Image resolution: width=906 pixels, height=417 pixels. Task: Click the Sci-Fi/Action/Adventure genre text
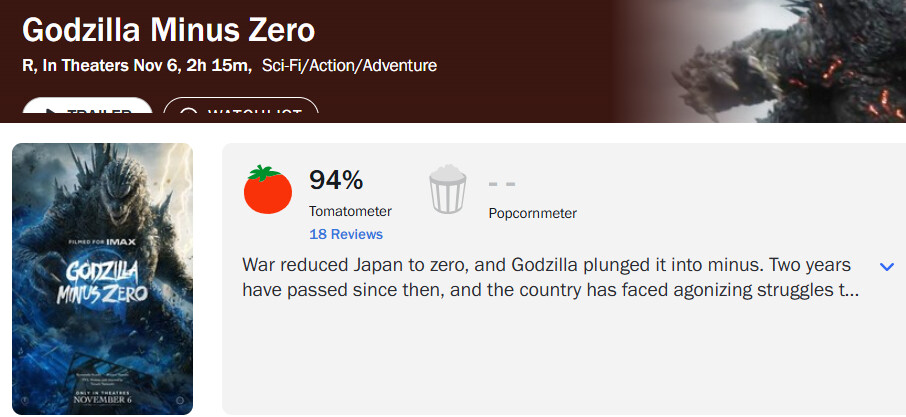(x=350, y=65)
